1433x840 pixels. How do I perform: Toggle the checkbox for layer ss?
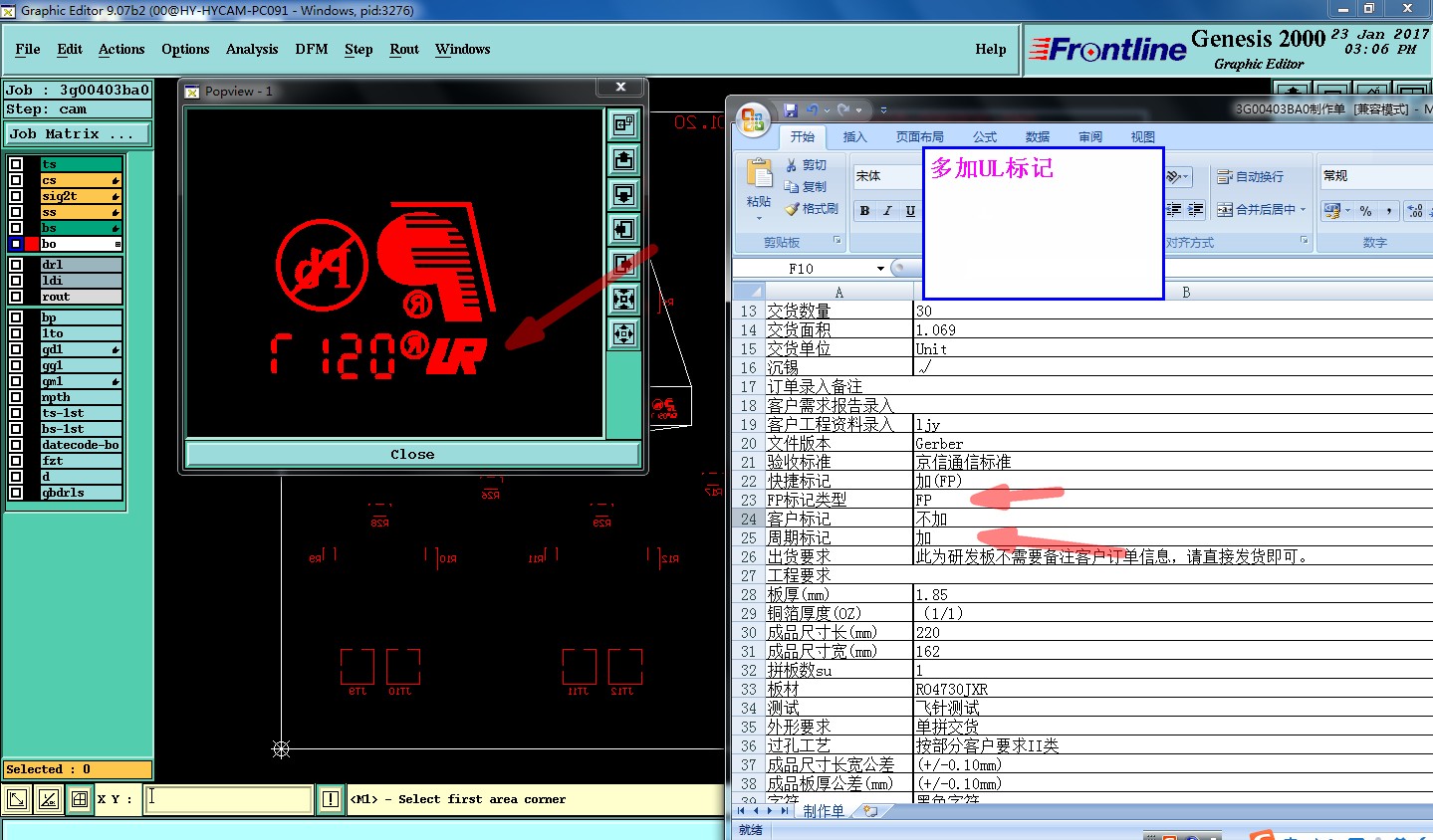click(16, 212)
